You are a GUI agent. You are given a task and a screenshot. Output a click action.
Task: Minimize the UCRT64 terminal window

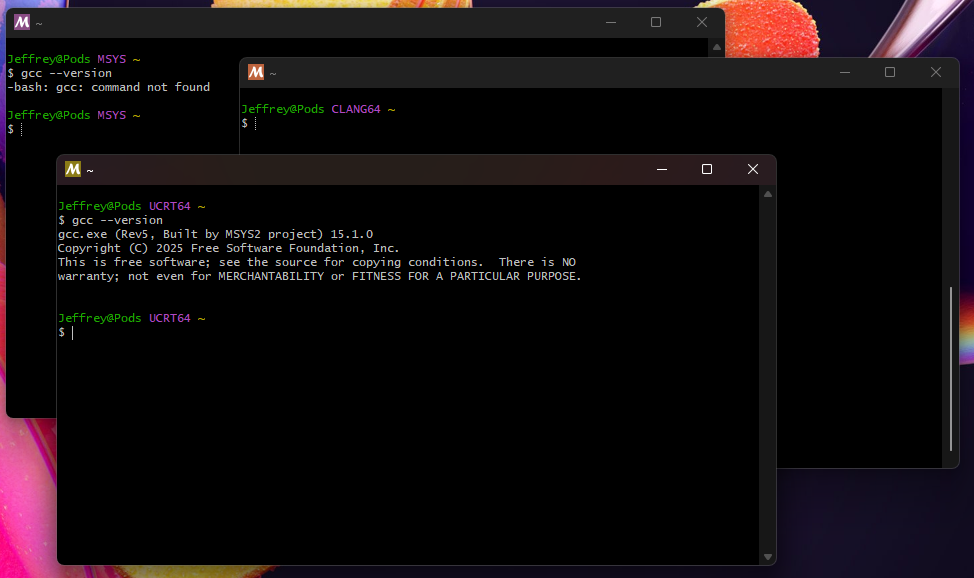(x=662, y=169)
